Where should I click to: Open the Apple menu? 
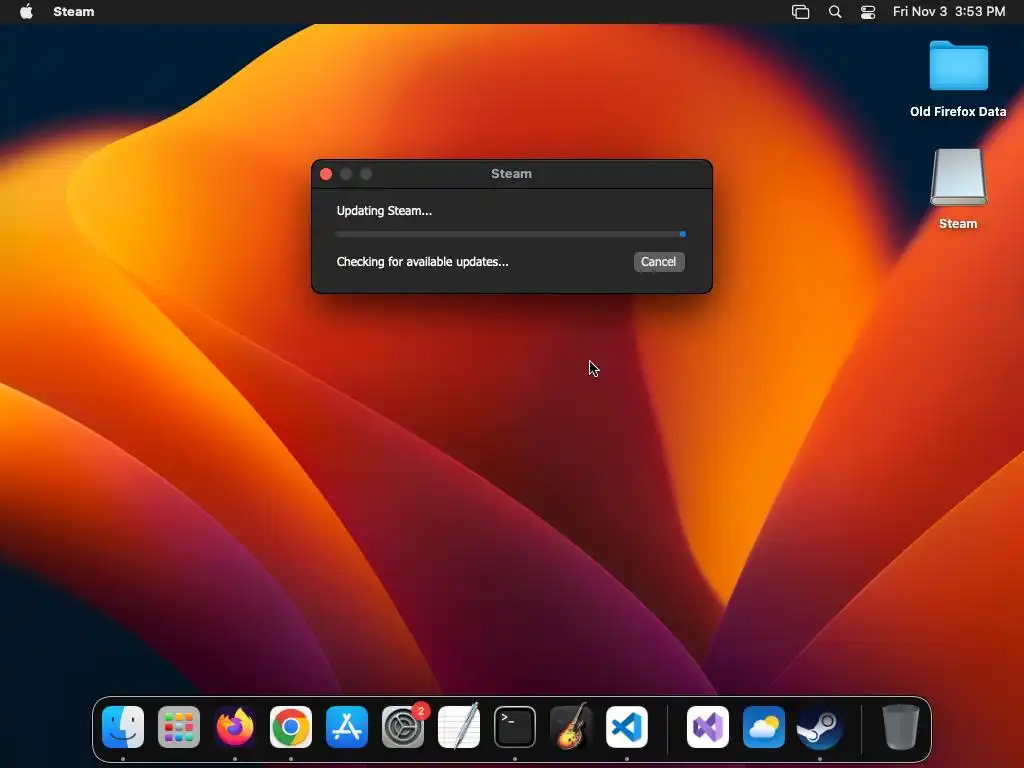[26, 11]
